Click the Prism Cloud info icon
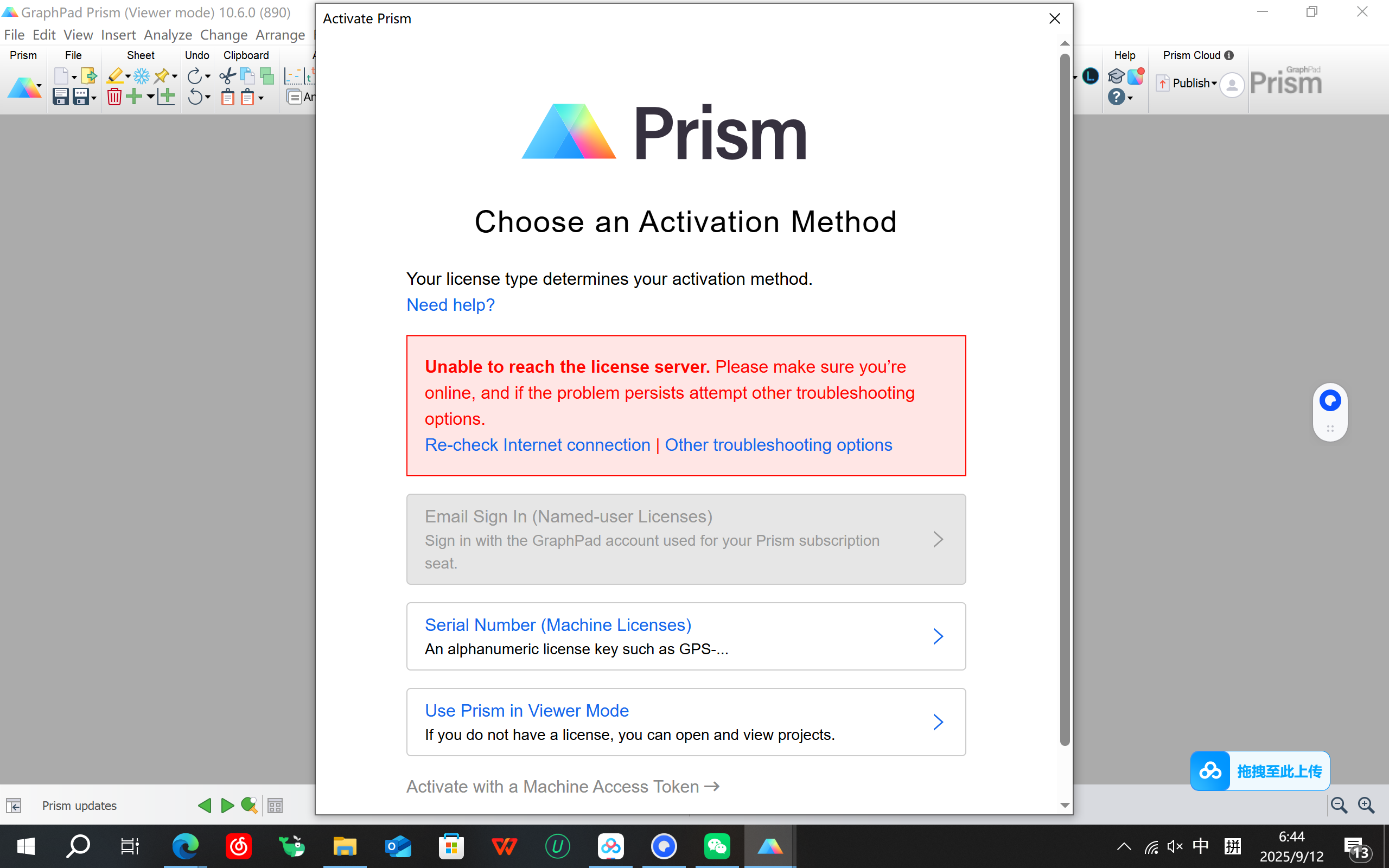 coord(1229,55)
